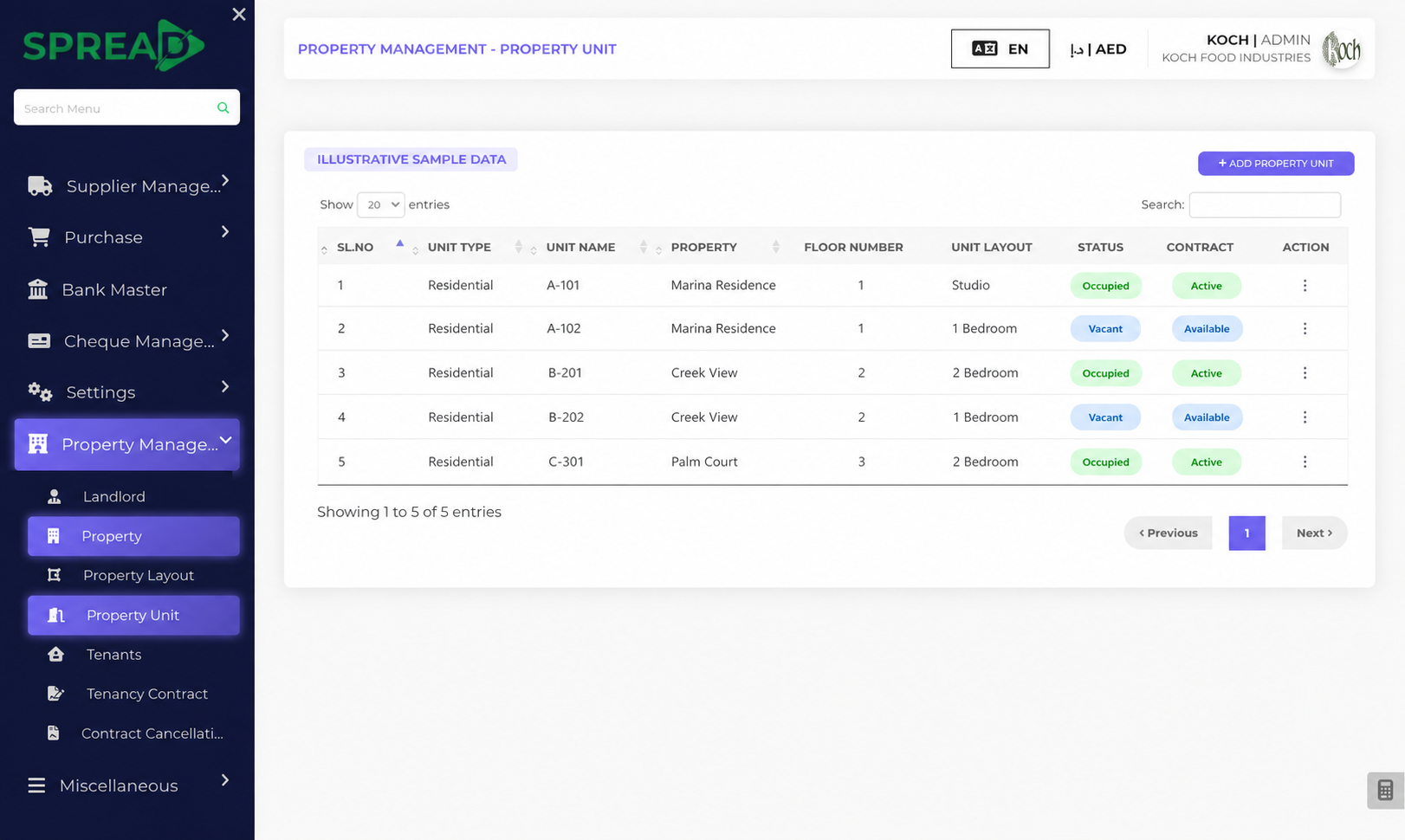Click the AED currency selector

click(1097, 49)
